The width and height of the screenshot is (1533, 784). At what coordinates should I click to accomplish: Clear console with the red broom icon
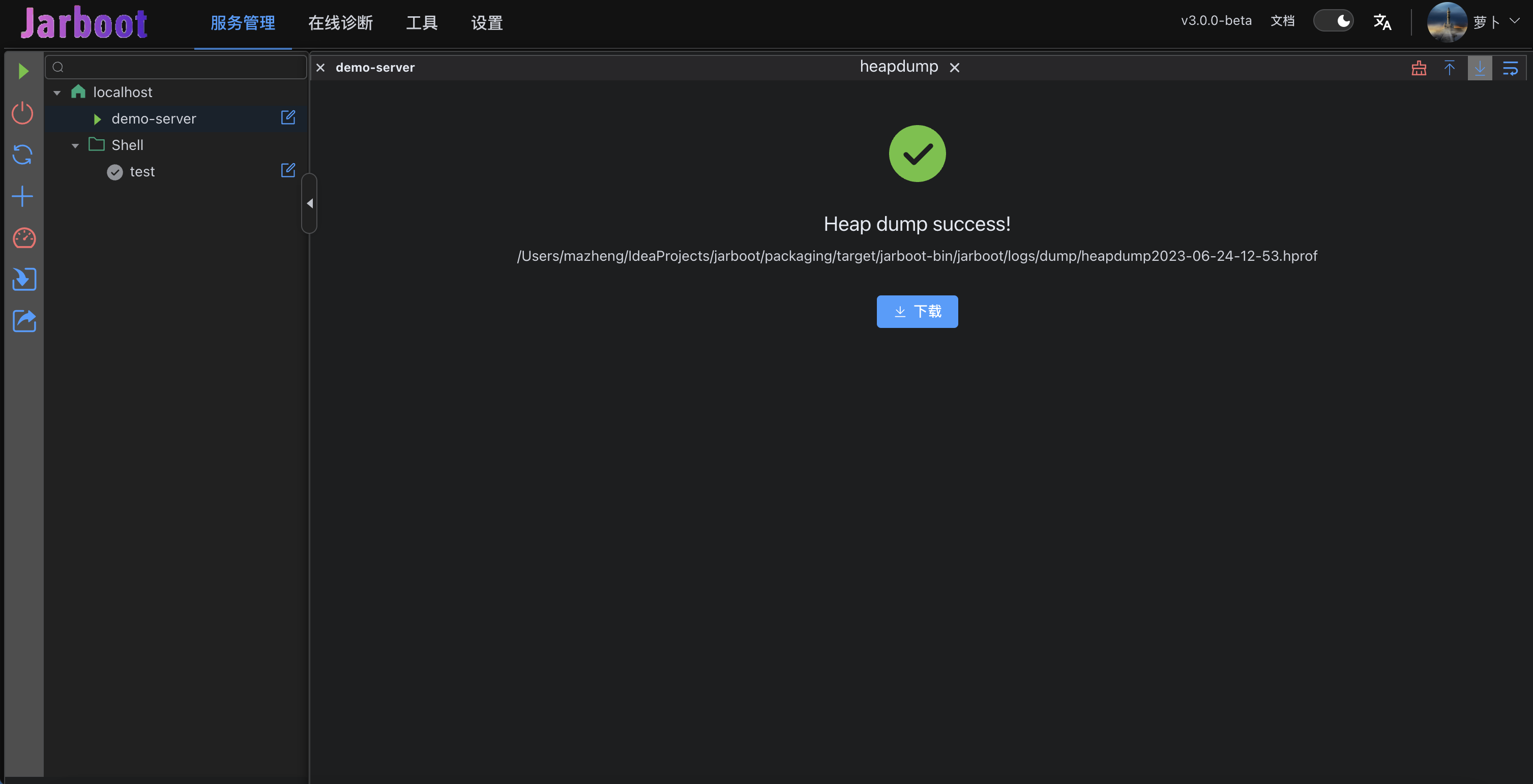pyautogui.click(x=1419, y=68)
